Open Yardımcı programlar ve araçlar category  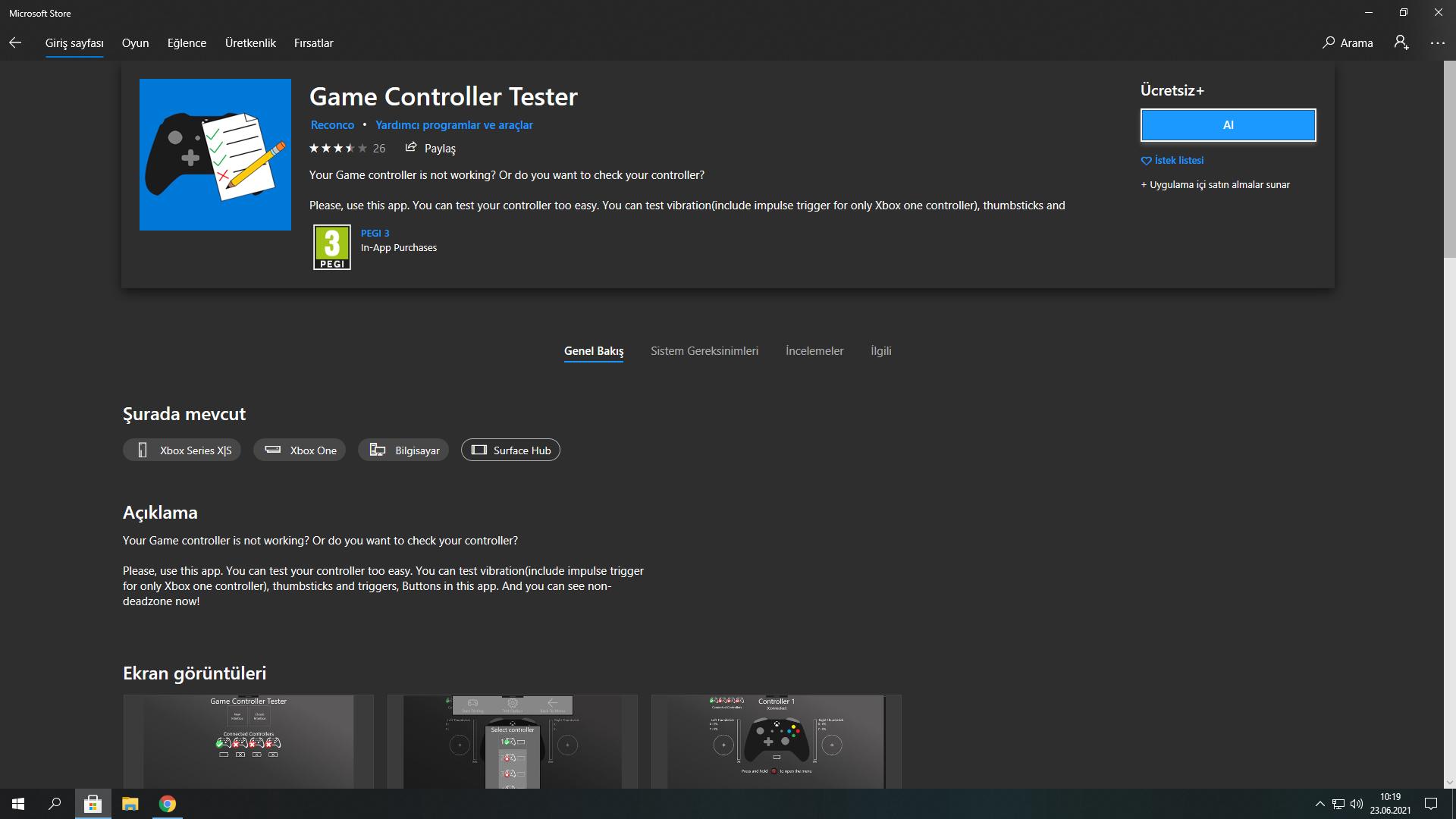[x=453, y=125]
